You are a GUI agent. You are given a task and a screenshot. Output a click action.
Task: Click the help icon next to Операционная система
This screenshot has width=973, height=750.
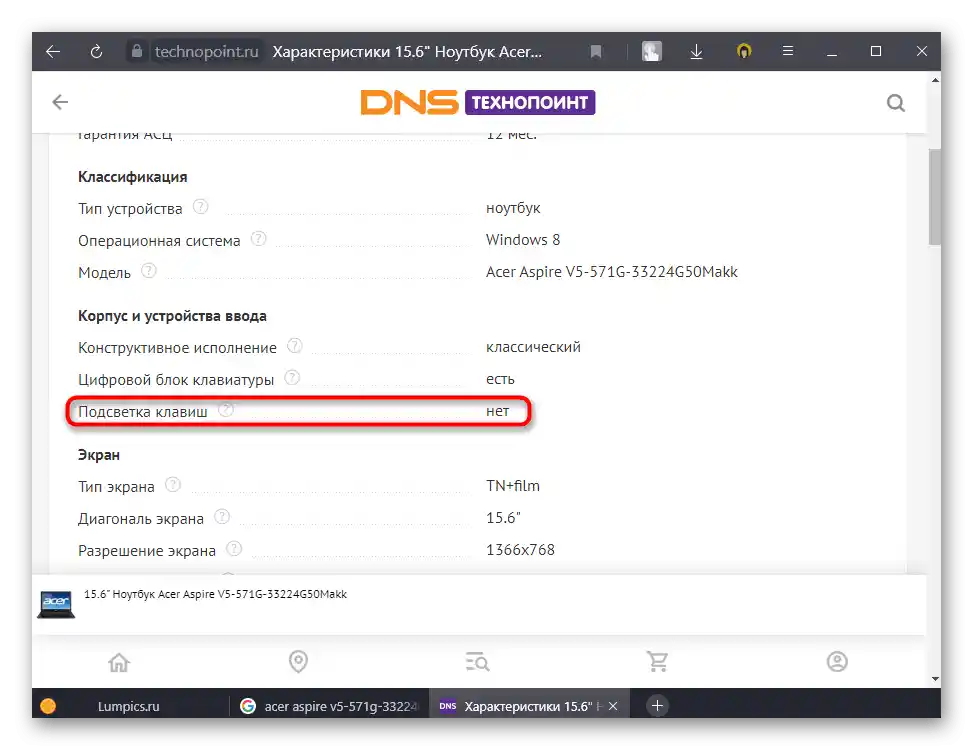point(259,240)
